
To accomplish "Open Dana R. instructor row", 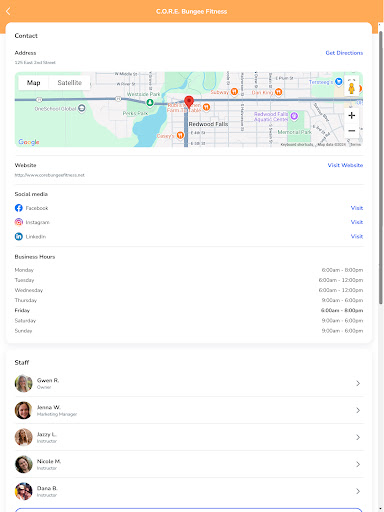I will coord(189,491).
